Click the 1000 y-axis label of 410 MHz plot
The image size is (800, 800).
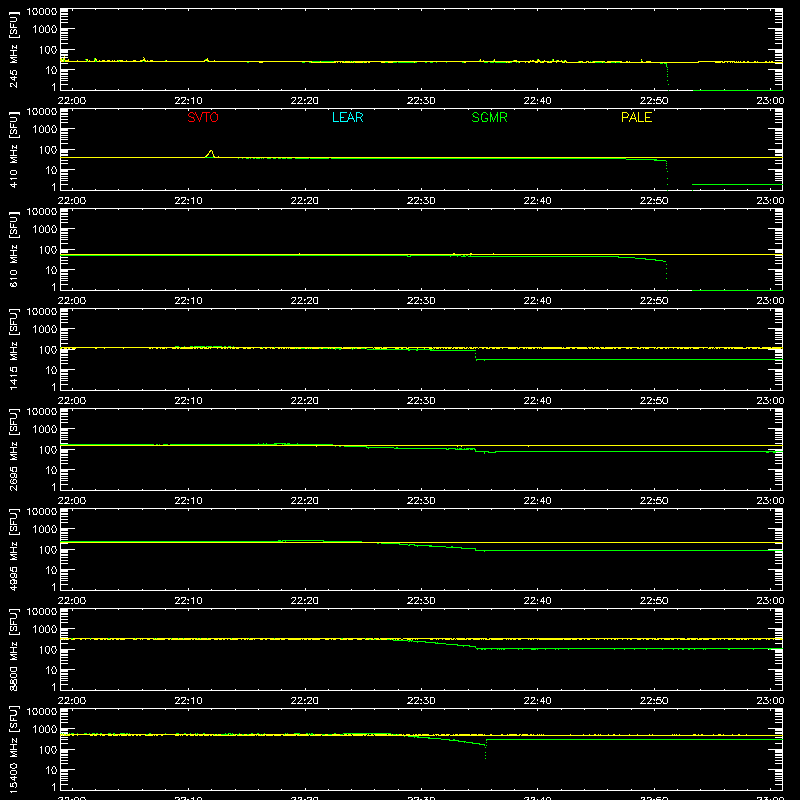(45, 130)
